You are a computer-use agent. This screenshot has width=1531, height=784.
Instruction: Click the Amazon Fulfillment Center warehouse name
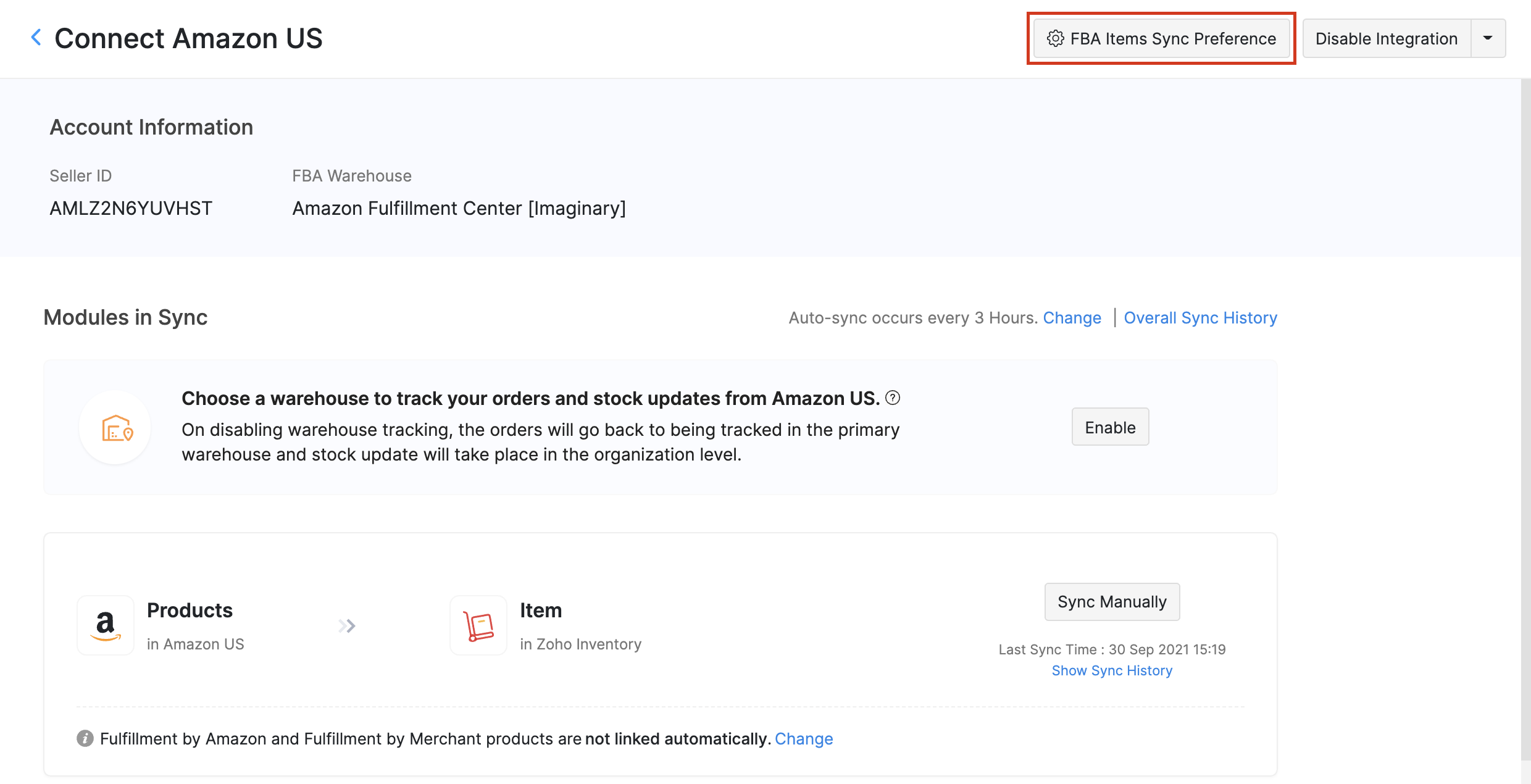coord(459,209)
